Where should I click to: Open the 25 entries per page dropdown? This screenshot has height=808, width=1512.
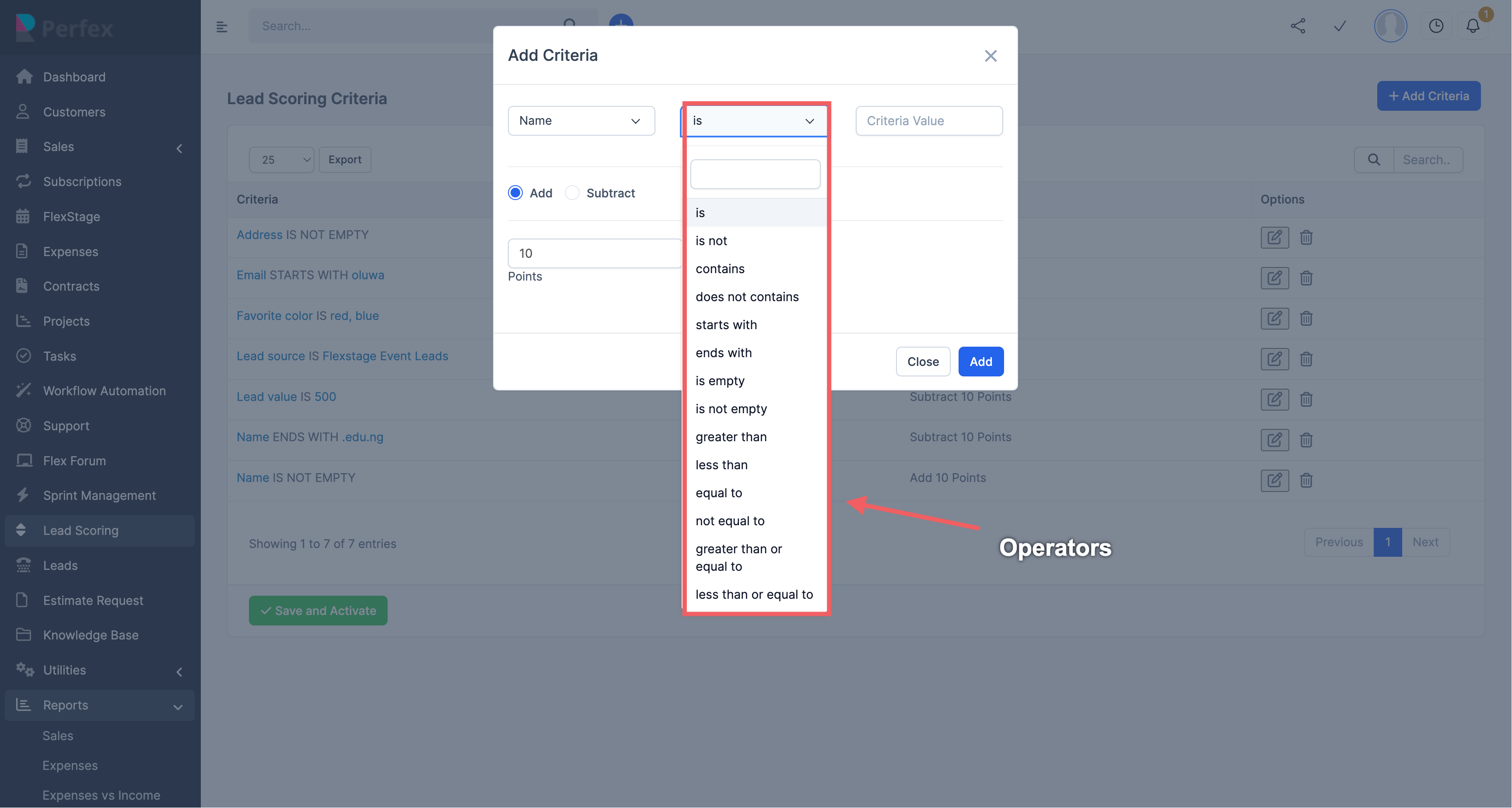(282, 160)
